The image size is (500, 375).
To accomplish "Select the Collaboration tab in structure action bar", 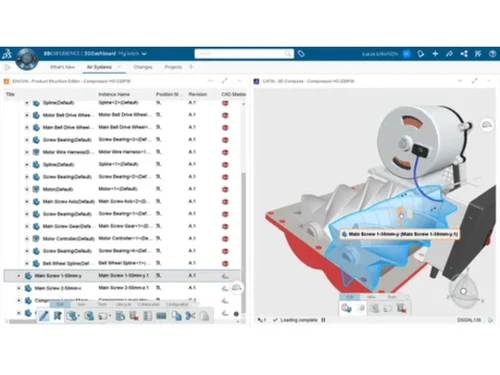I will point(148,304).
